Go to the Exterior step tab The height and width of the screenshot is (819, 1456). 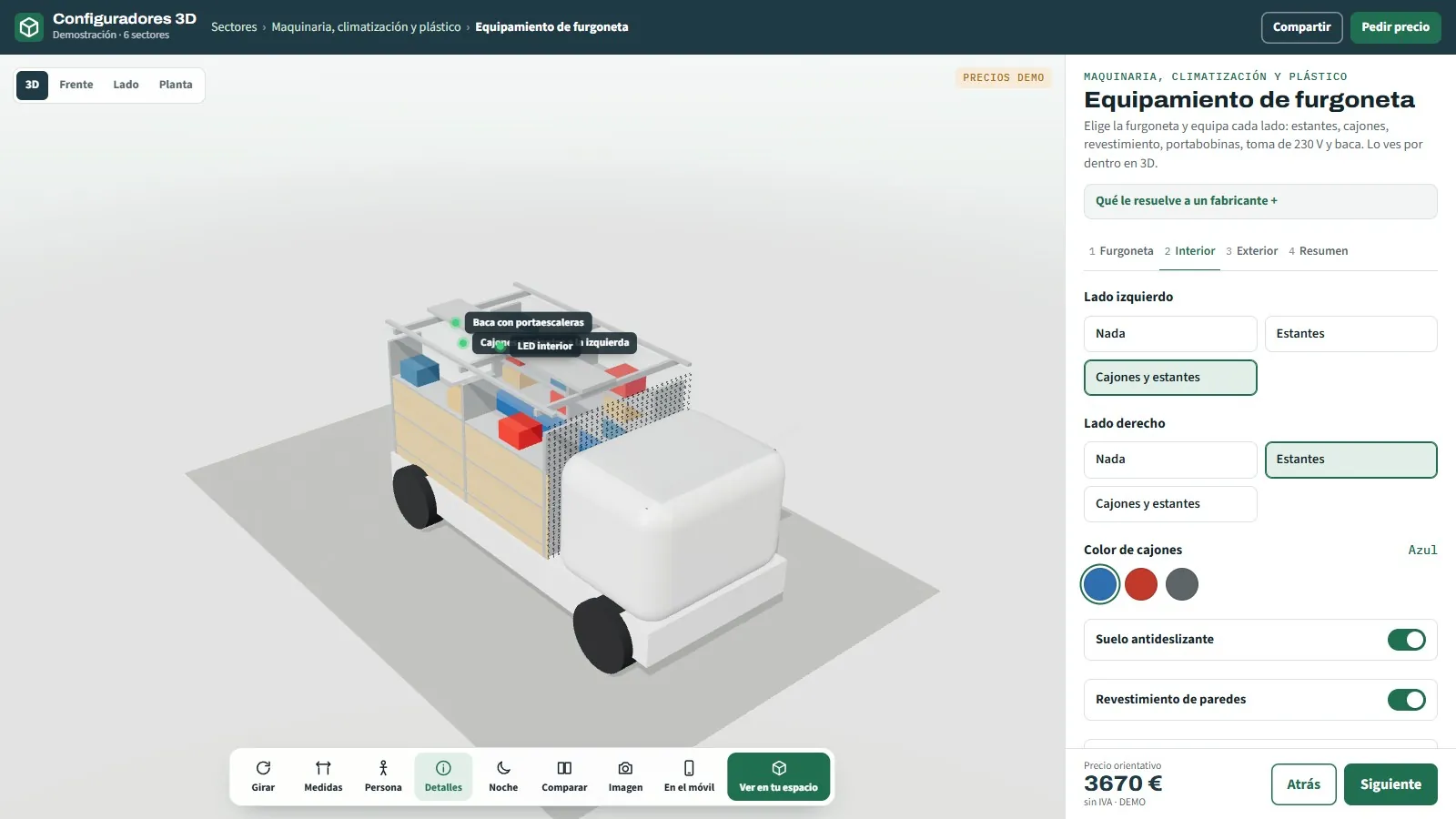pyautogui.click(x=1251, y=251)
